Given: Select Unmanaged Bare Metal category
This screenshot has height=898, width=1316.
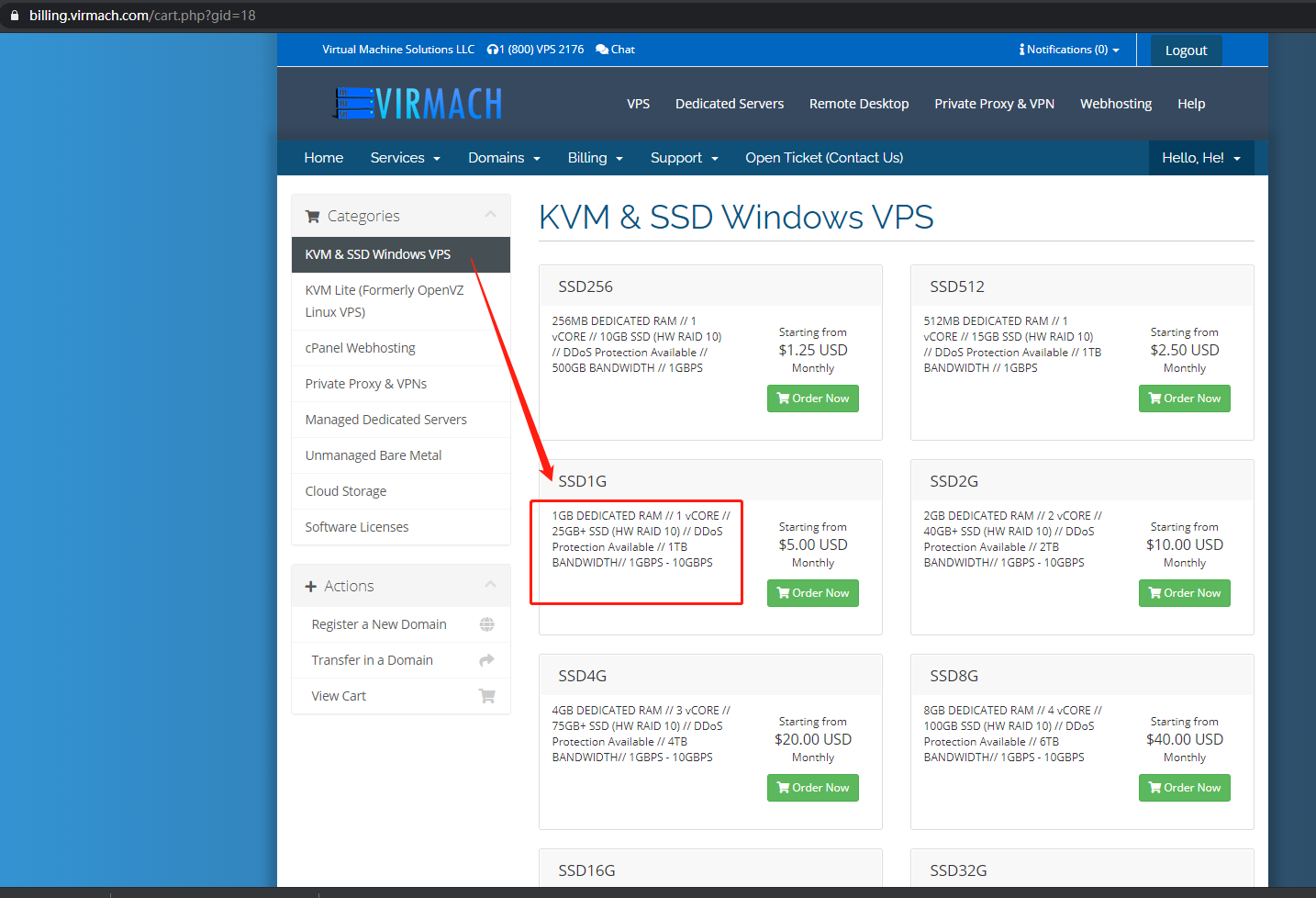Looking at the screenshot, I should tap(401, 455).
